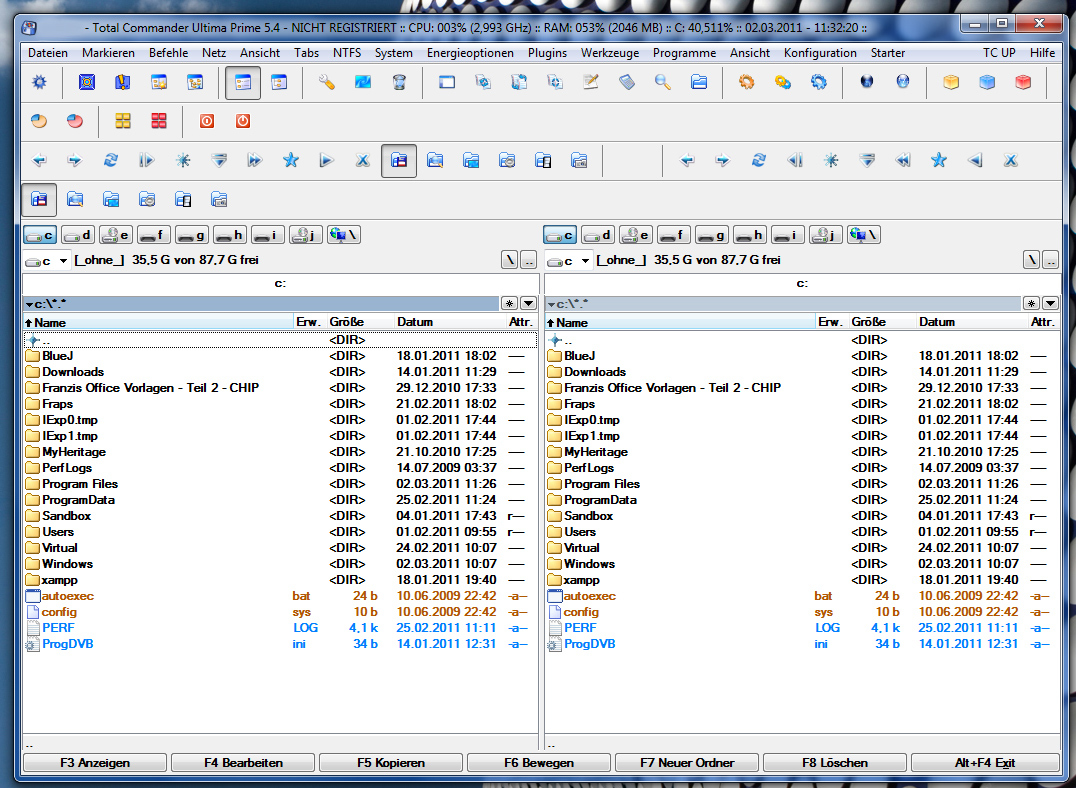The image size is (1076, 788).
Task: Open right panel directory history arrow
Action: coord(1050,303)
